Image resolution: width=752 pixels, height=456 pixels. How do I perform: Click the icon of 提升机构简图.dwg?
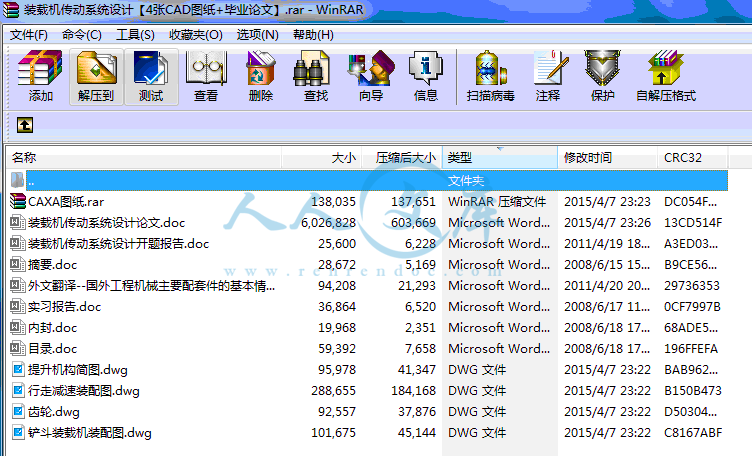tap(18, 369)
